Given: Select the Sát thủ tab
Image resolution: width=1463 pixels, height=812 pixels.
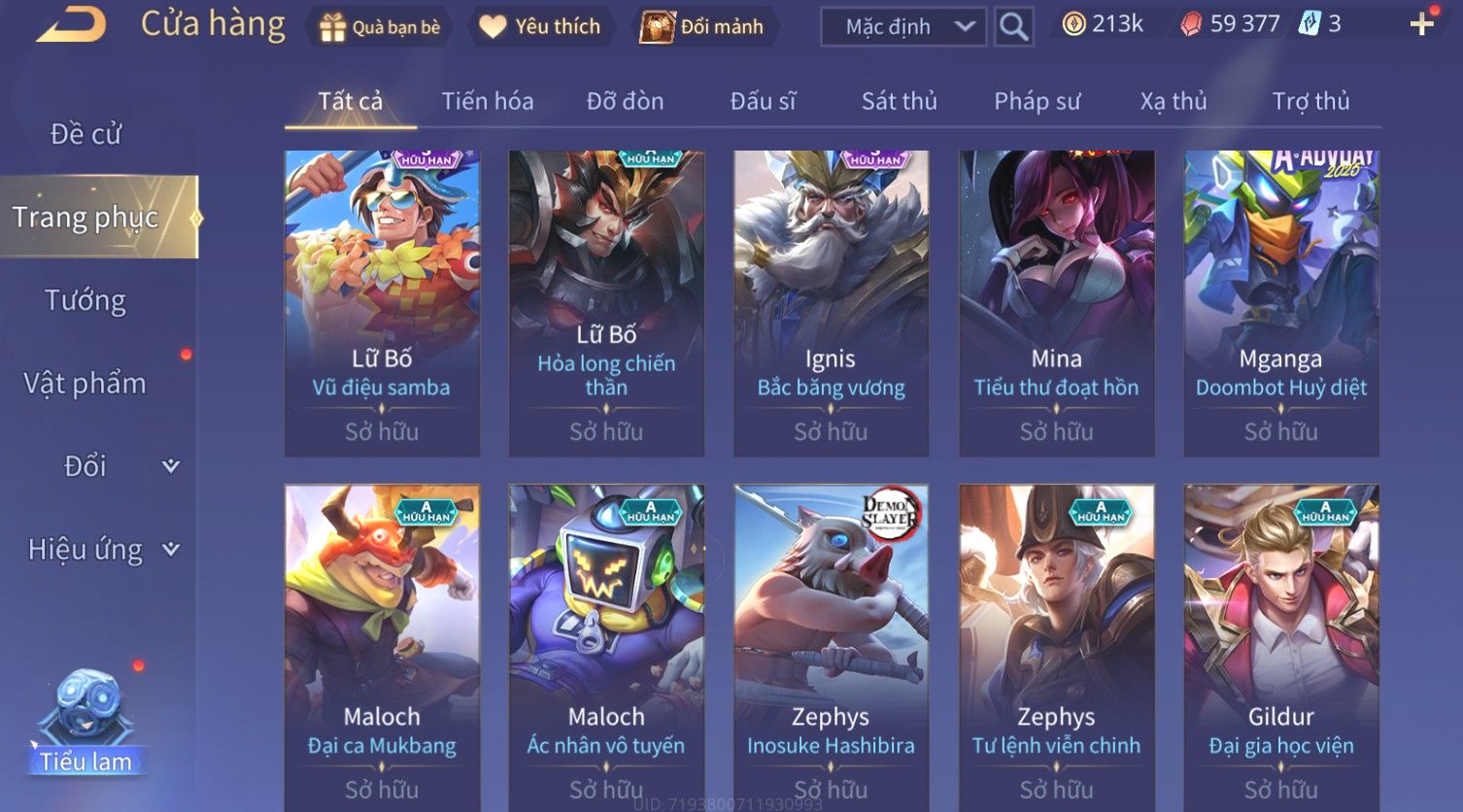Looking at the screenshot, I should point(900,101).
